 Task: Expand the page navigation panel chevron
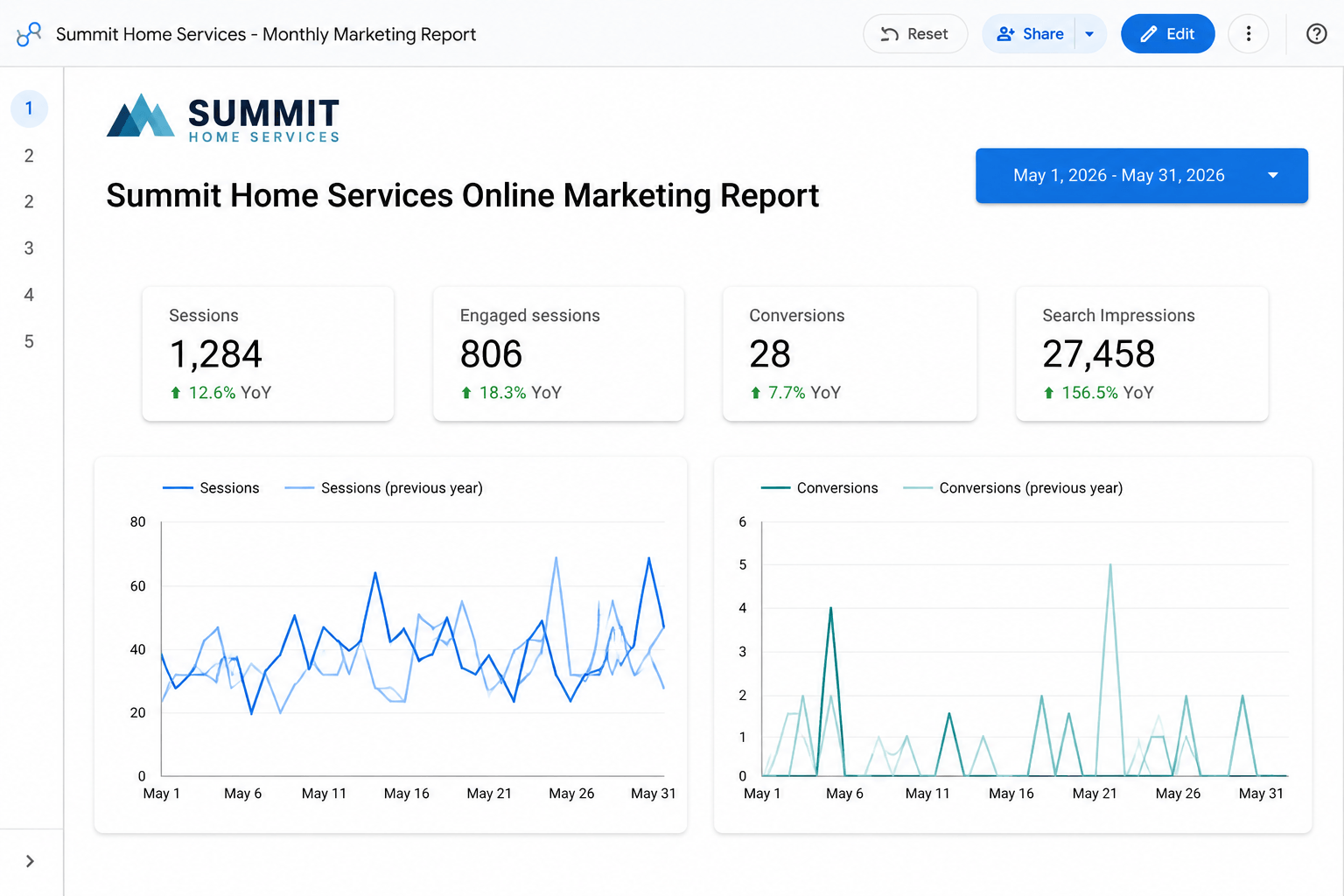(30, 861)
